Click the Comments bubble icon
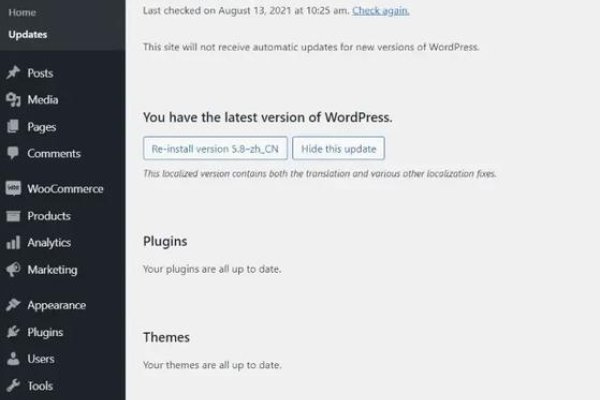This screenshot has width=600, height=400. pyautogui.click(x=13, y=154)
